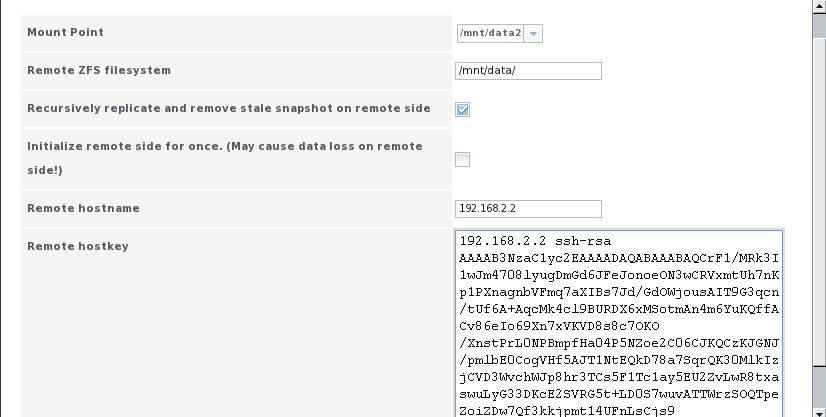Screen dimensions: 826x417
Task: Click the Remote hostname label
Action: coord(83,208)
